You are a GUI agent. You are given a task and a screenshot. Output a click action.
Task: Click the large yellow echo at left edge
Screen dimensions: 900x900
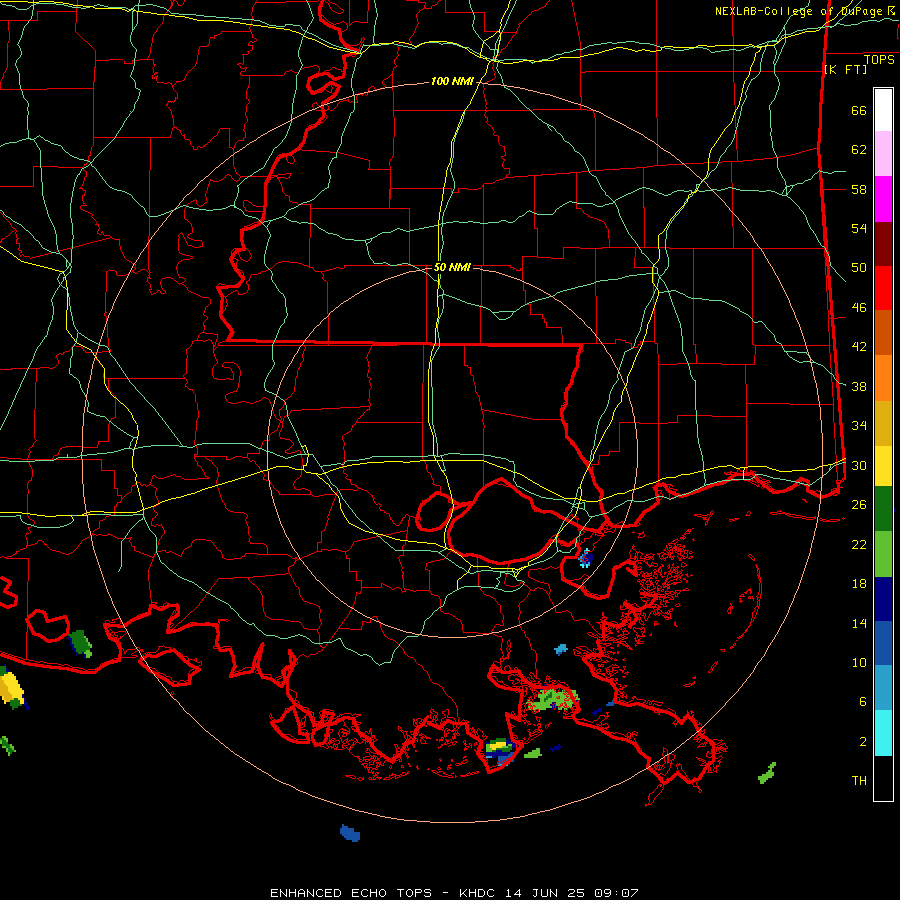point(11,690)
